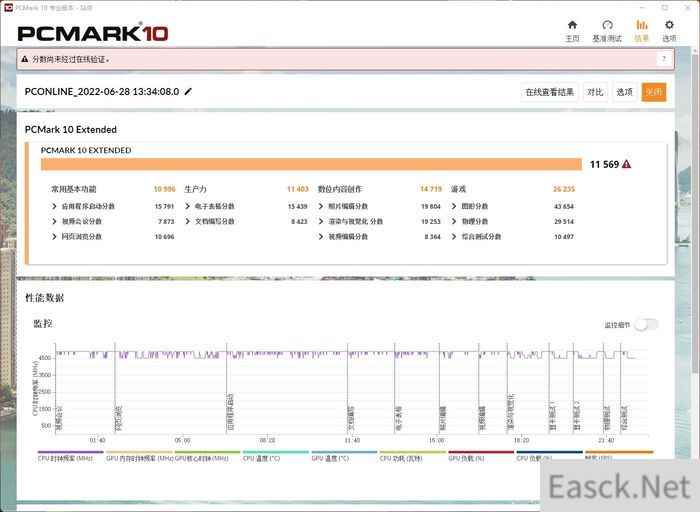Expand the 综合测试分数 row
700x512 pixels.
454,237
